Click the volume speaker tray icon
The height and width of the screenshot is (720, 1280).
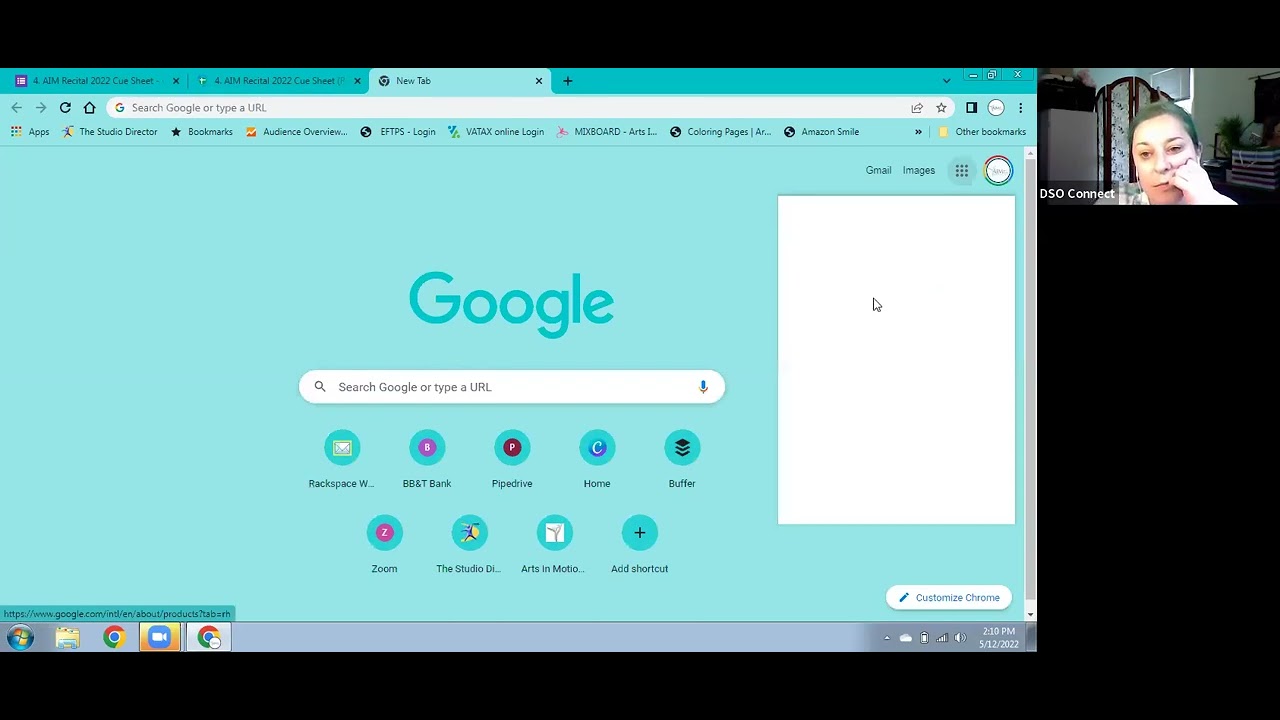click(x=960, y=638)
